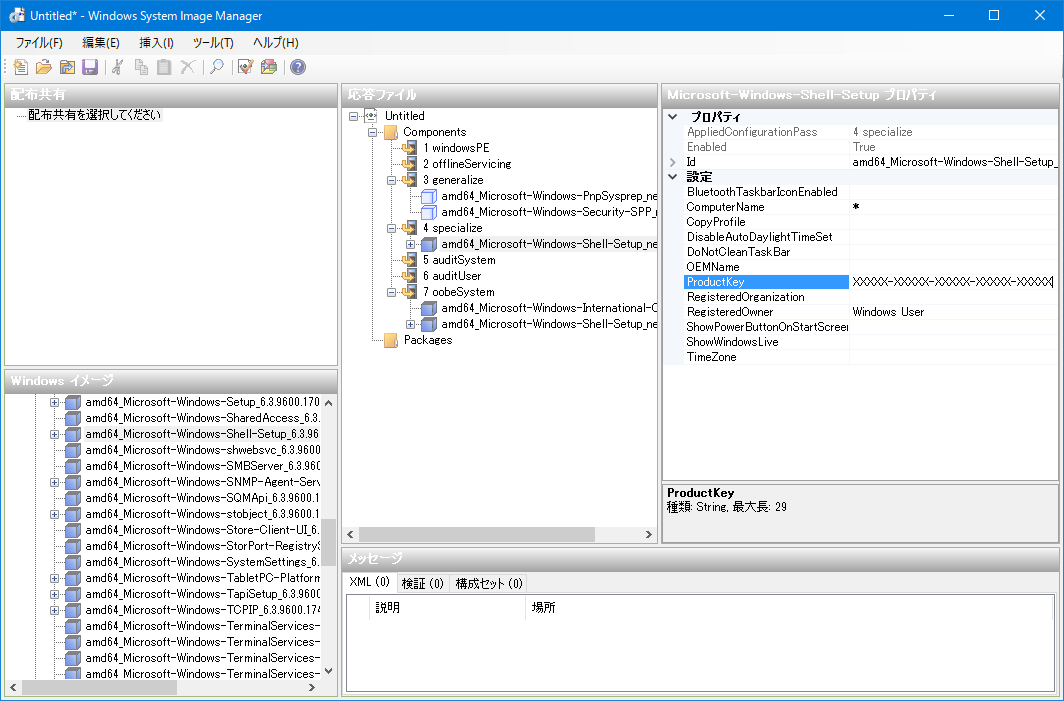Open the ツール(T) menu

(213, 43)
